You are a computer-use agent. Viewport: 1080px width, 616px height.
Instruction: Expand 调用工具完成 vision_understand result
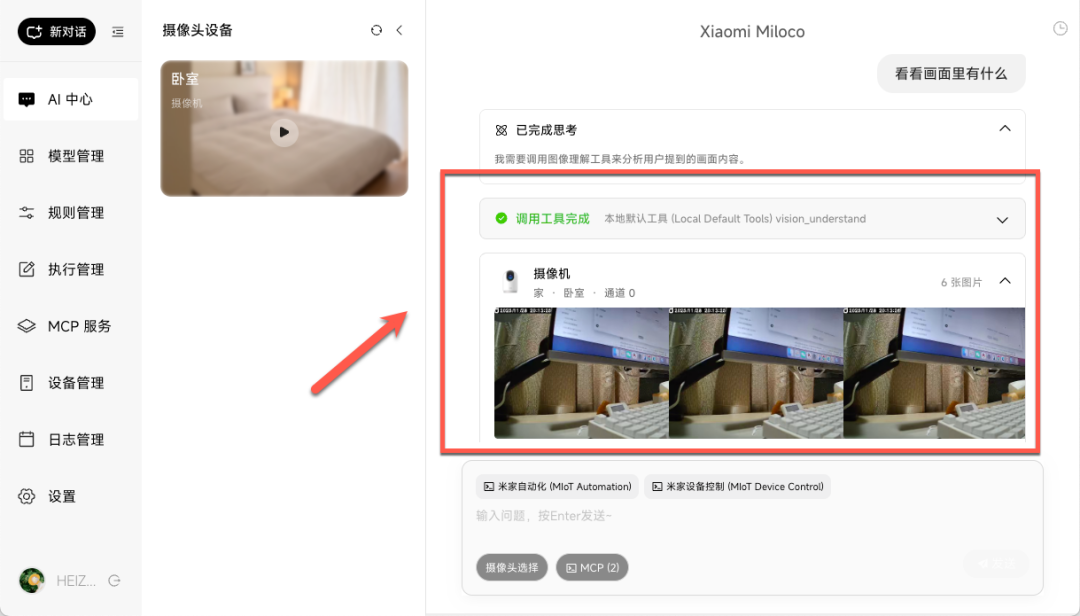click(1002, 218)
